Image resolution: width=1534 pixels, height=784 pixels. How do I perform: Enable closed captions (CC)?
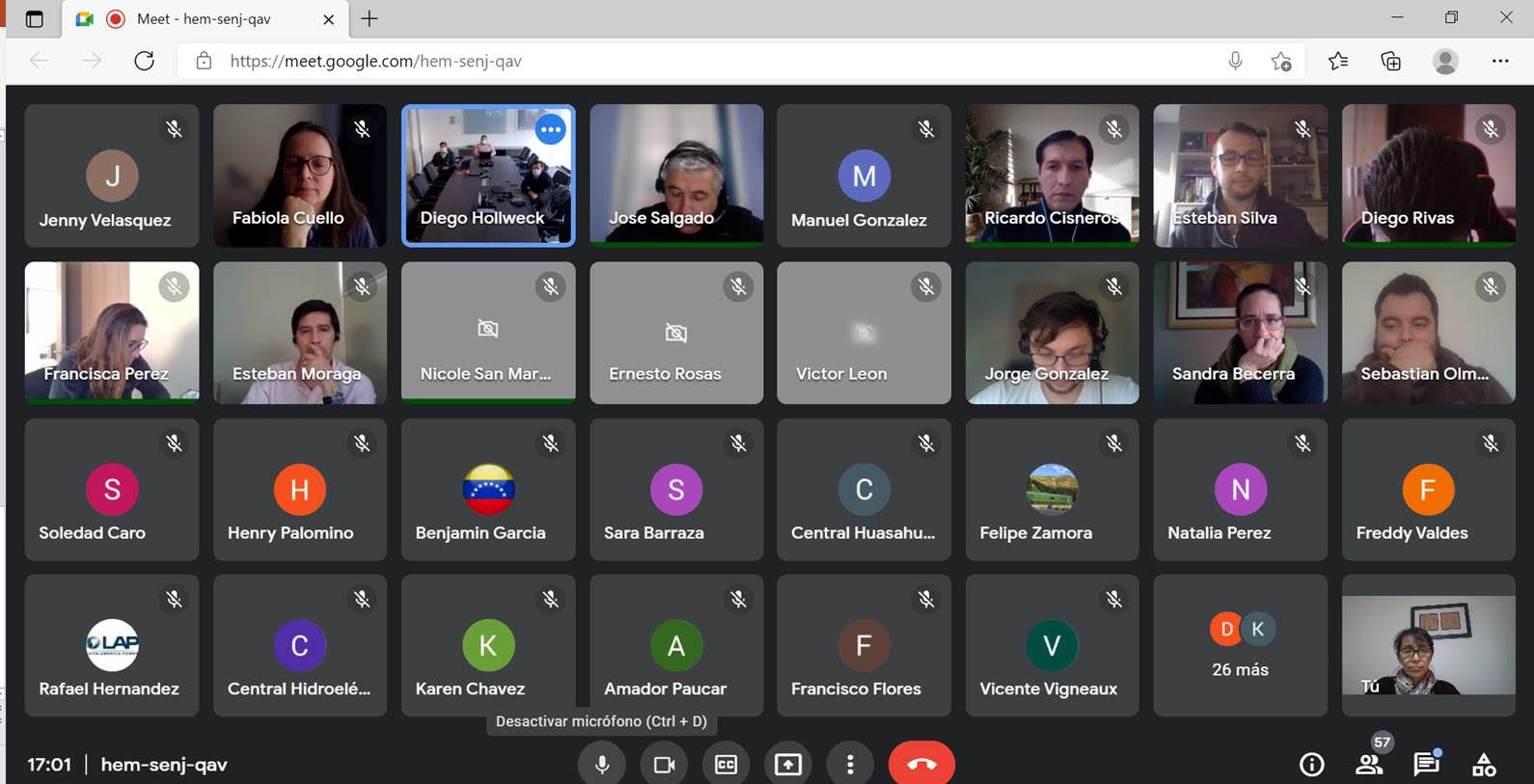tap(726, 764)
